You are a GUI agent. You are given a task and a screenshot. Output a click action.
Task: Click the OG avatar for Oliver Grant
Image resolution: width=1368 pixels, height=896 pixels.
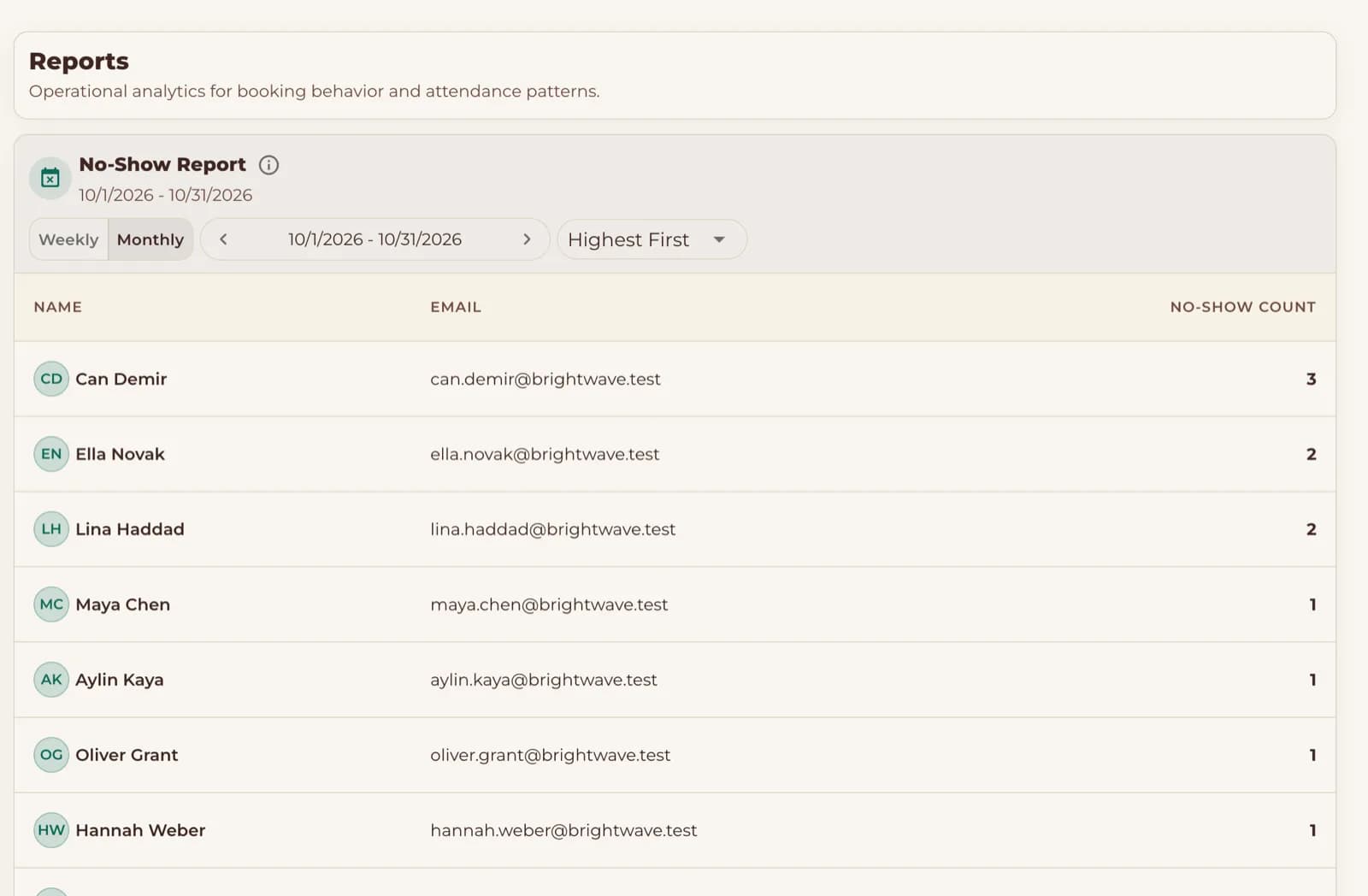point(51,755)
